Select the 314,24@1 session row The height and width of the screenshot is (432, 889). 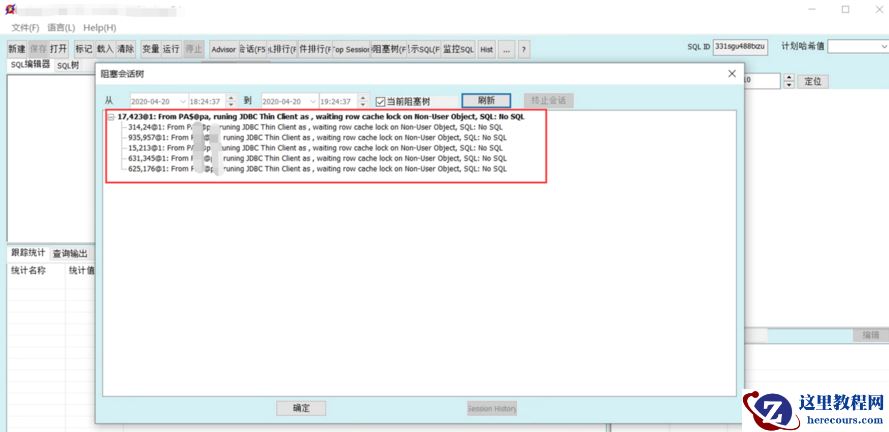(x=315, y=127)
